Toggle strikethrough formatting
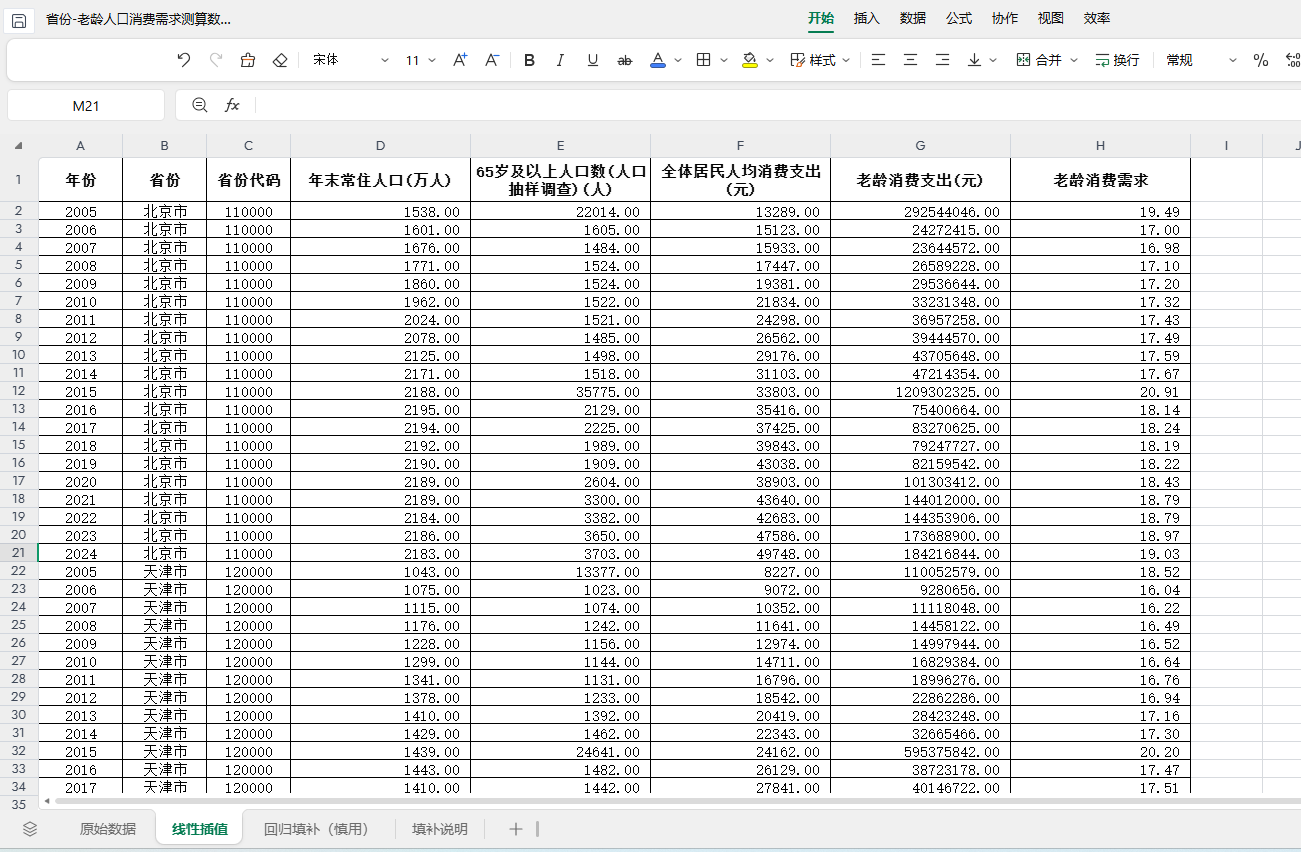Image resolution: width=1301 pixels, height=852 pixels. [x=625, y=60]
